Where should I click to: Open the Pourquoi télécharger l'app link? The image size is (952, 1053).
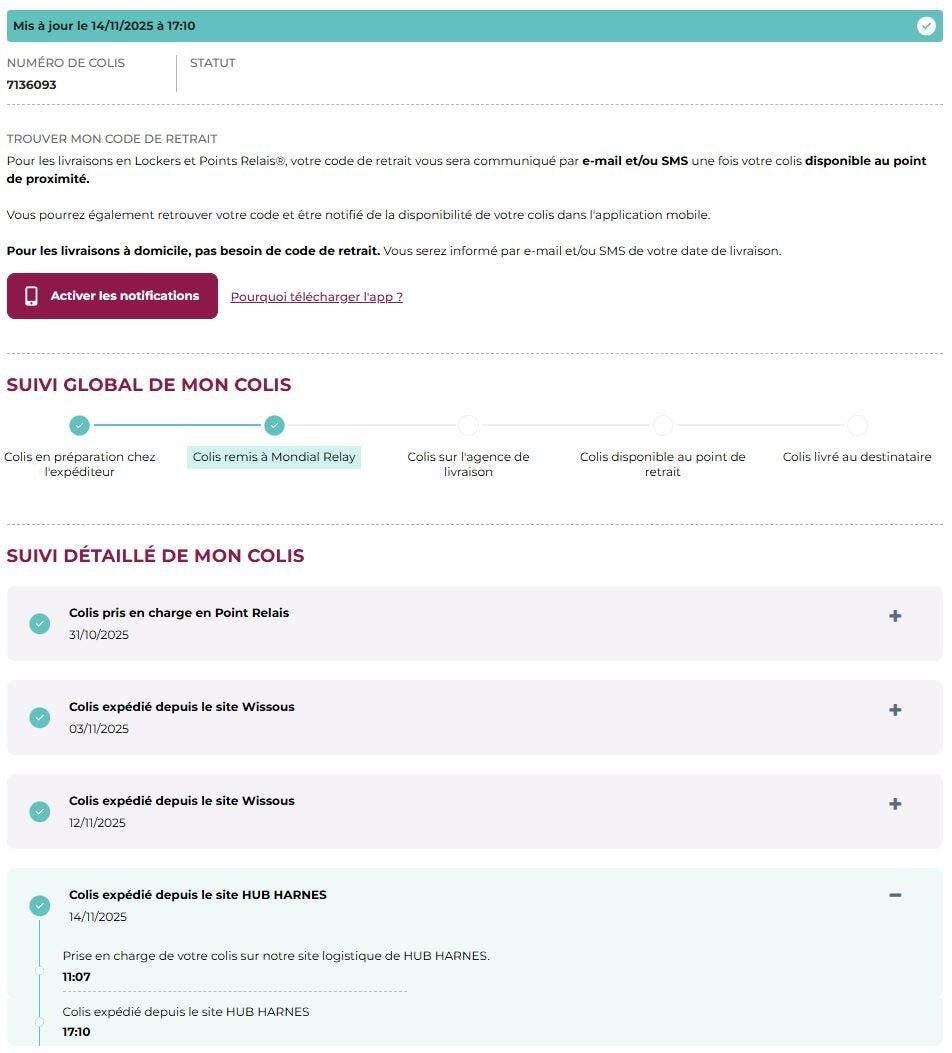tap(316, 297)
